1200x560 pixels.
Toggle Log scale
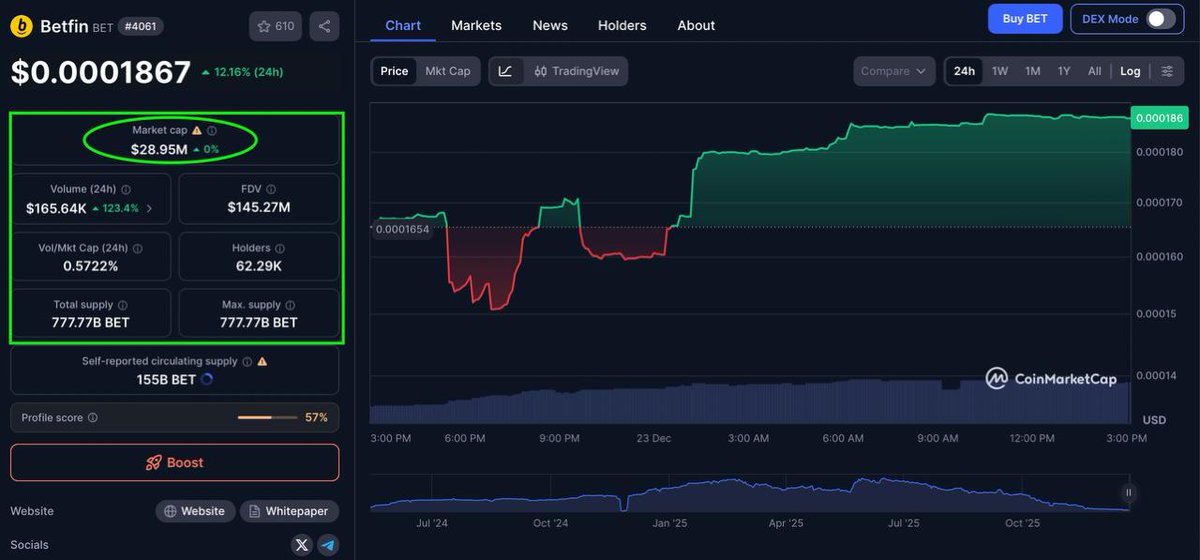[1130, 71]
